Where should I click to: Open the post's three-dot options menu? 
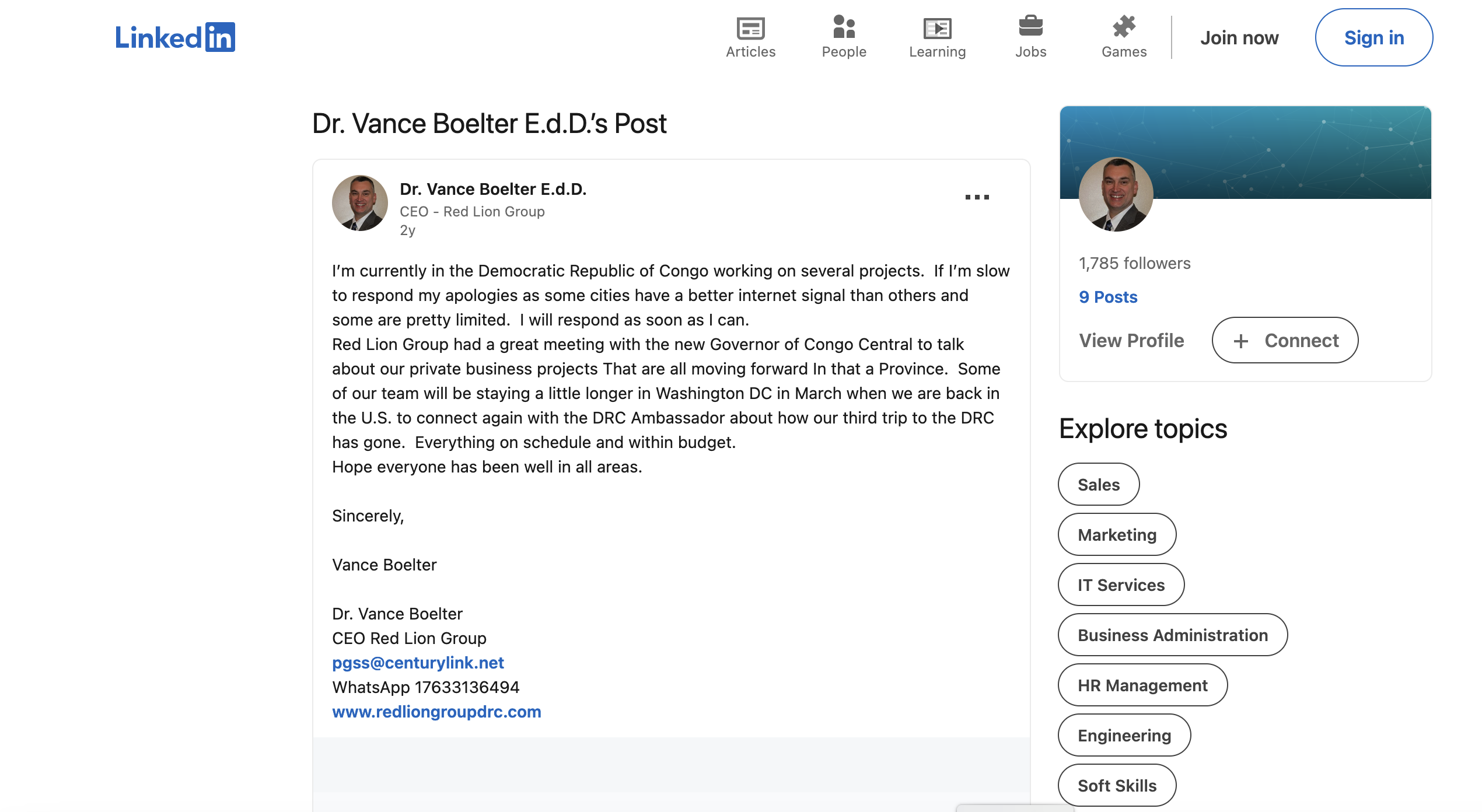[x=977, y=197]
